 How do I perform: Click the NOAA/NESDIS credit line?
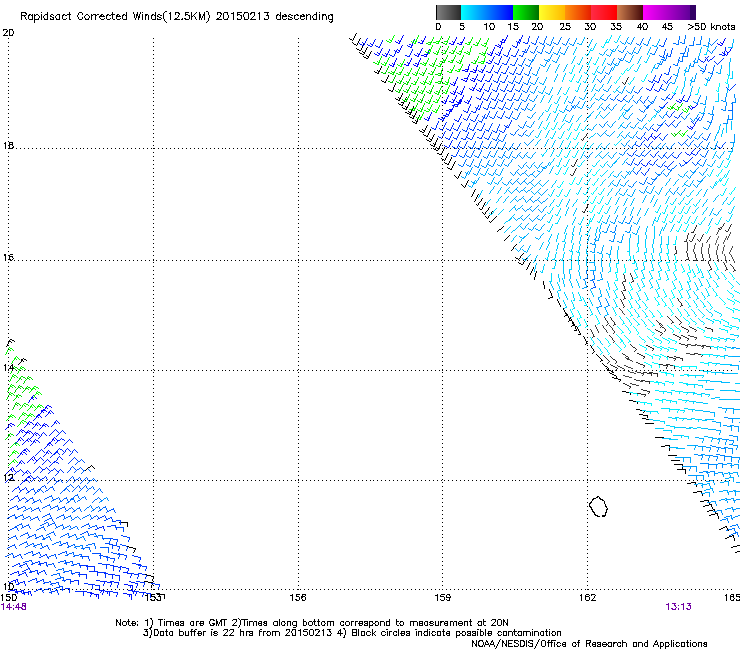tap(589, 644)
